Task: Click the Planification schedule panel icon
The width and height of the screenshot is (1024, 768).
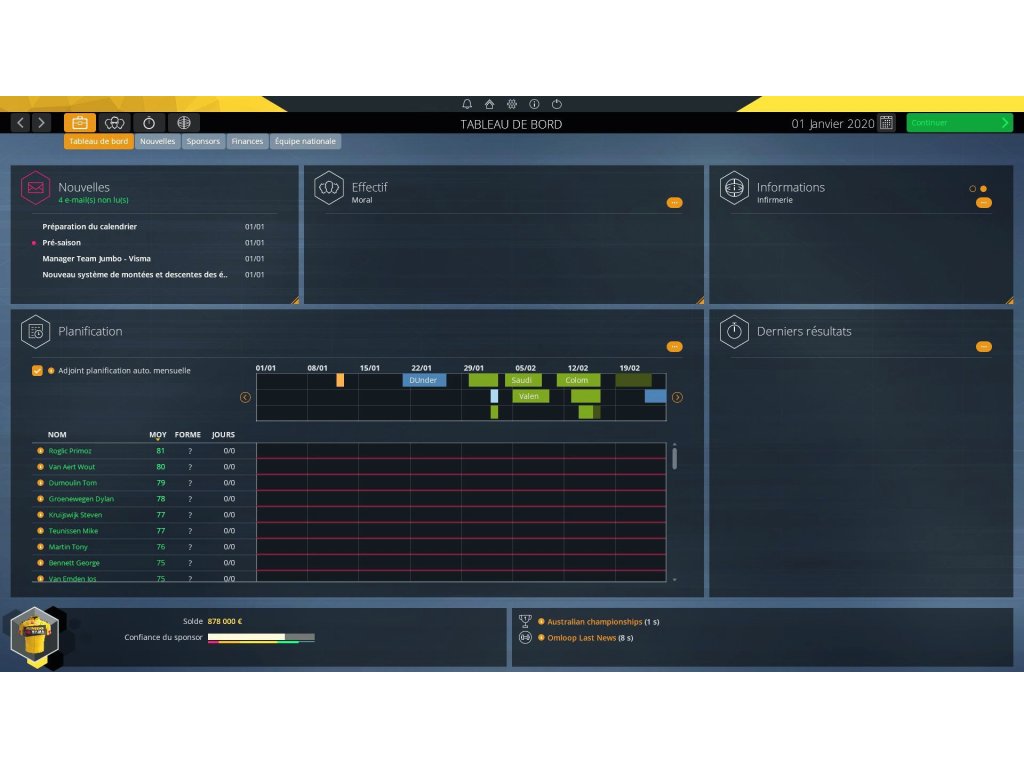Action: [35, 332]
